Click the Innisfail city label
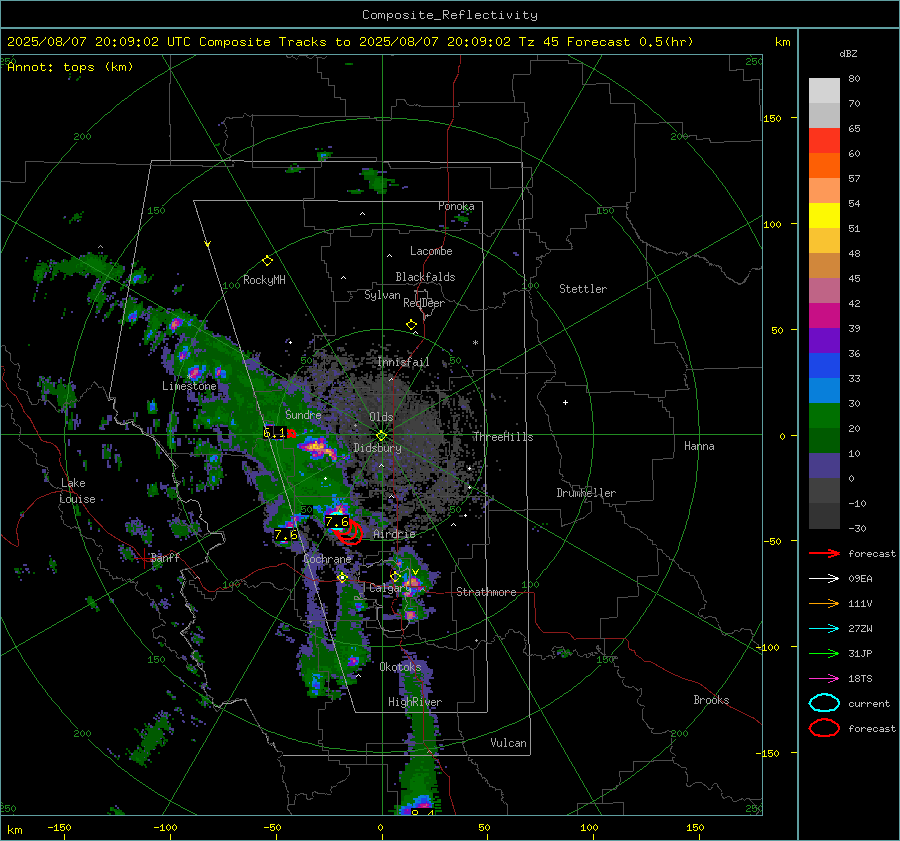 point(404,362)
